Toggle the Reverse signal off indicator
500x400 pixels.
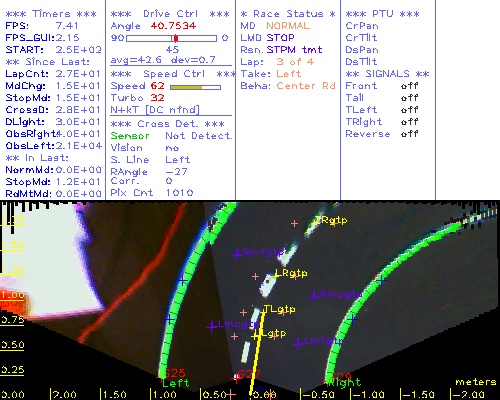coord(409,134)
